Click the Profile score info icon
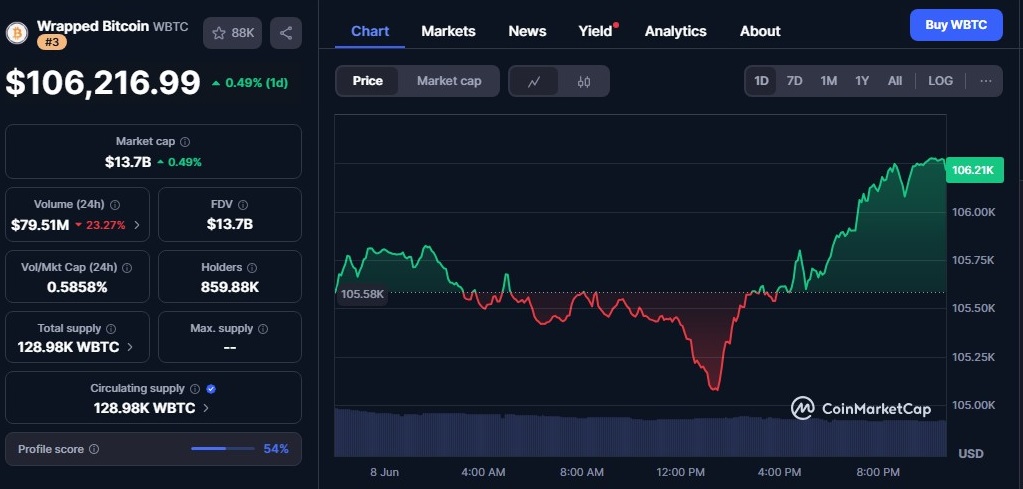Screen dimensions: 1023x489 (94, 449)
